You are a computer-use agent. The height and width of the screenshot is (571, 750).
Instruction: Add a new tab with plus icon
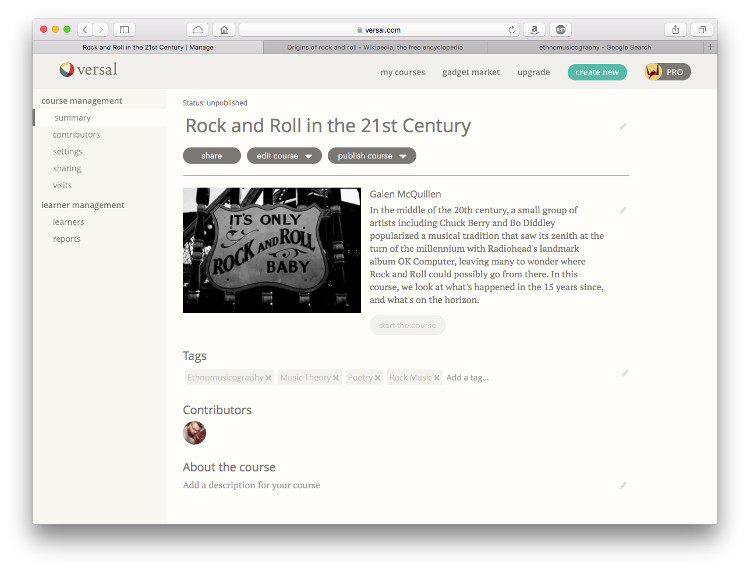[710, 47]
